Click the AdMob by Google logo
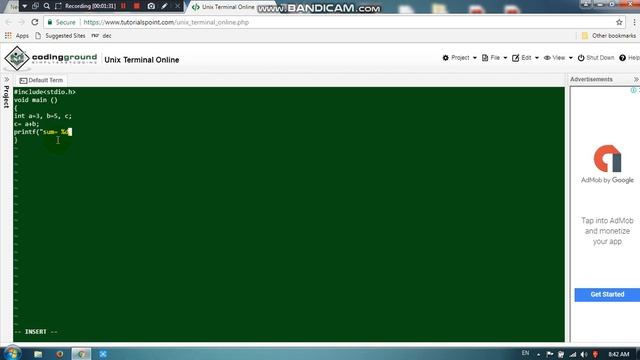The image size is (640, 360). (607, 164)
